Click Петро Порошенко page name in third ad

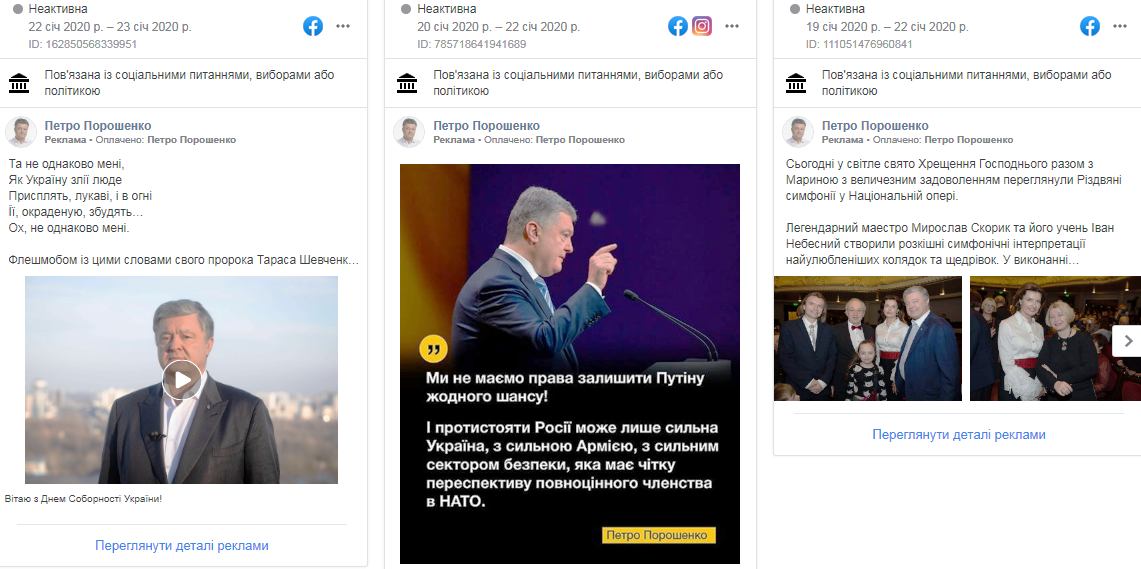pos(875,126)
